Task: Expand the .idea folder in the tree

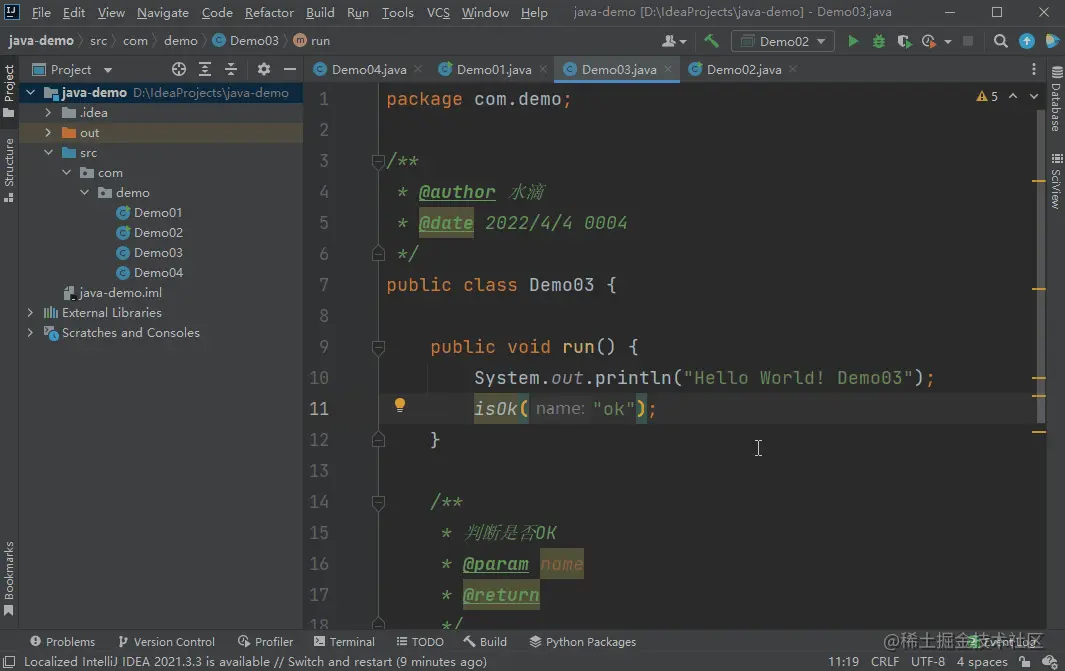Action: coord(47,113)
